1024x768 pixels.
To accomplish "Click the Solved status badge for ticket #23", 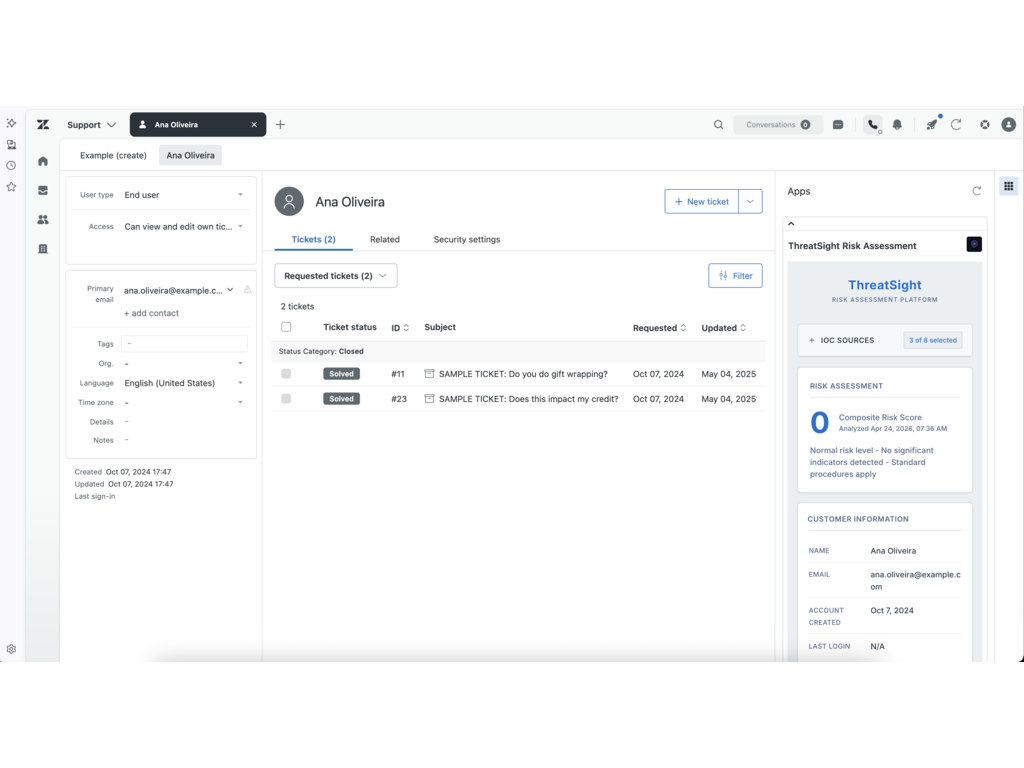I will pyautogui.click(x=341, y=399).
